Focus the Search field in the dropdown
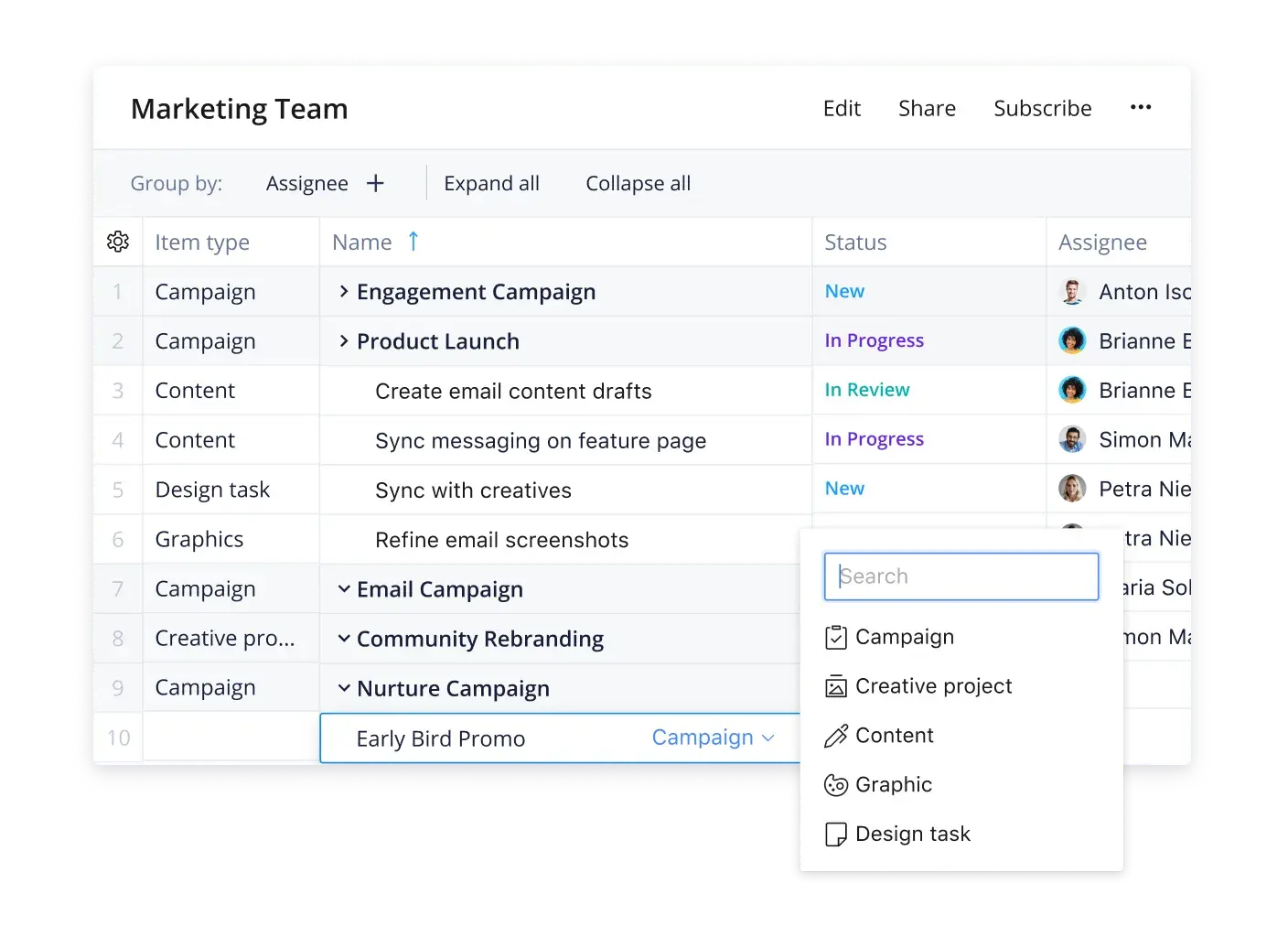The width and height of the screenshot is (1288, 937). pyautogui.click(x=961, y=576)
